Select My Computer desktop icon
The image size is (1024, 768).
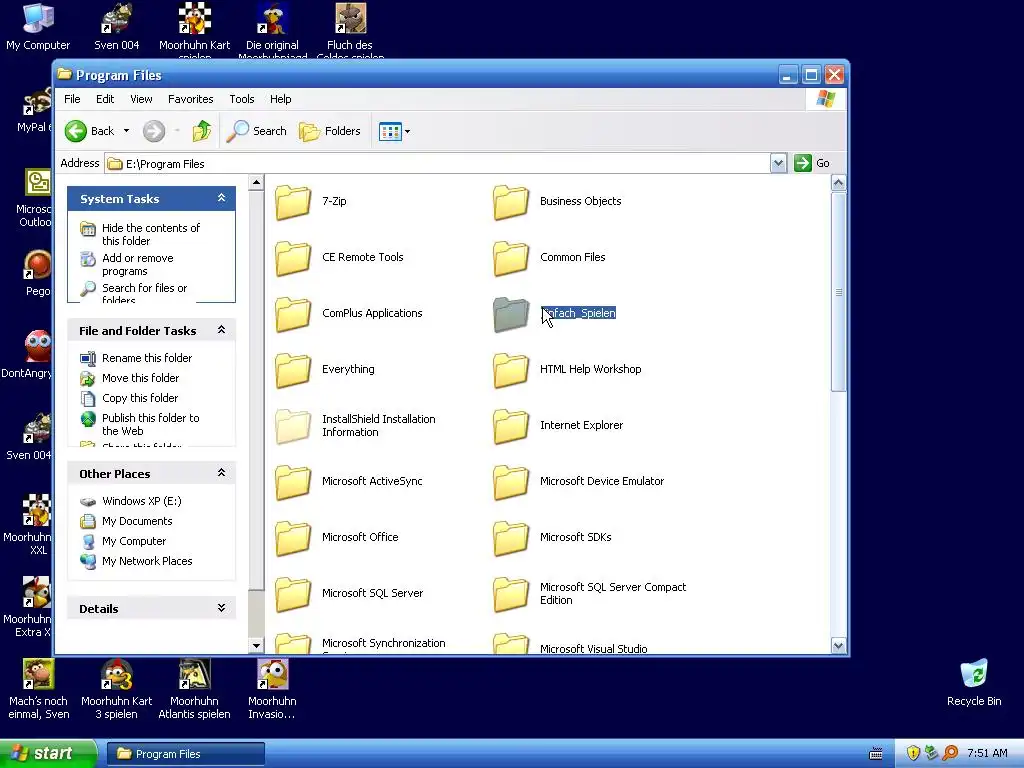point(38,27)
